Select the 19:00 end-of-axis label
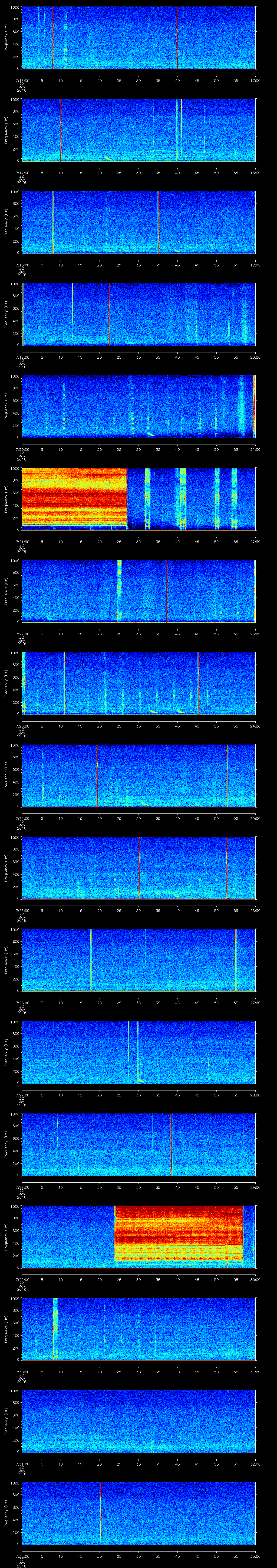 [255, 265]
